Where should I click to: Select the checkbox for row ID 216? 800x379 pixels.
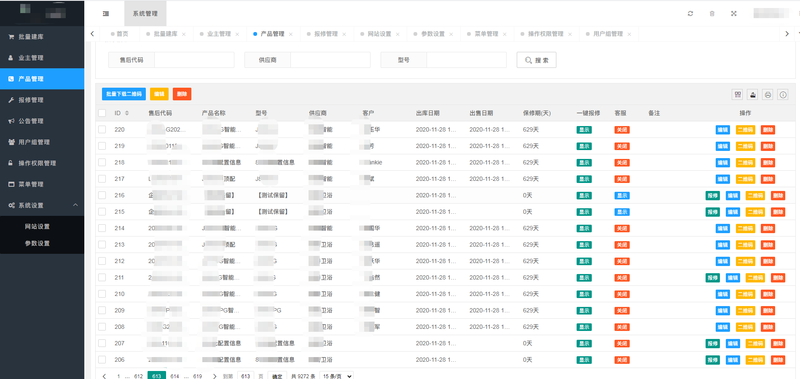coord(102,195)
